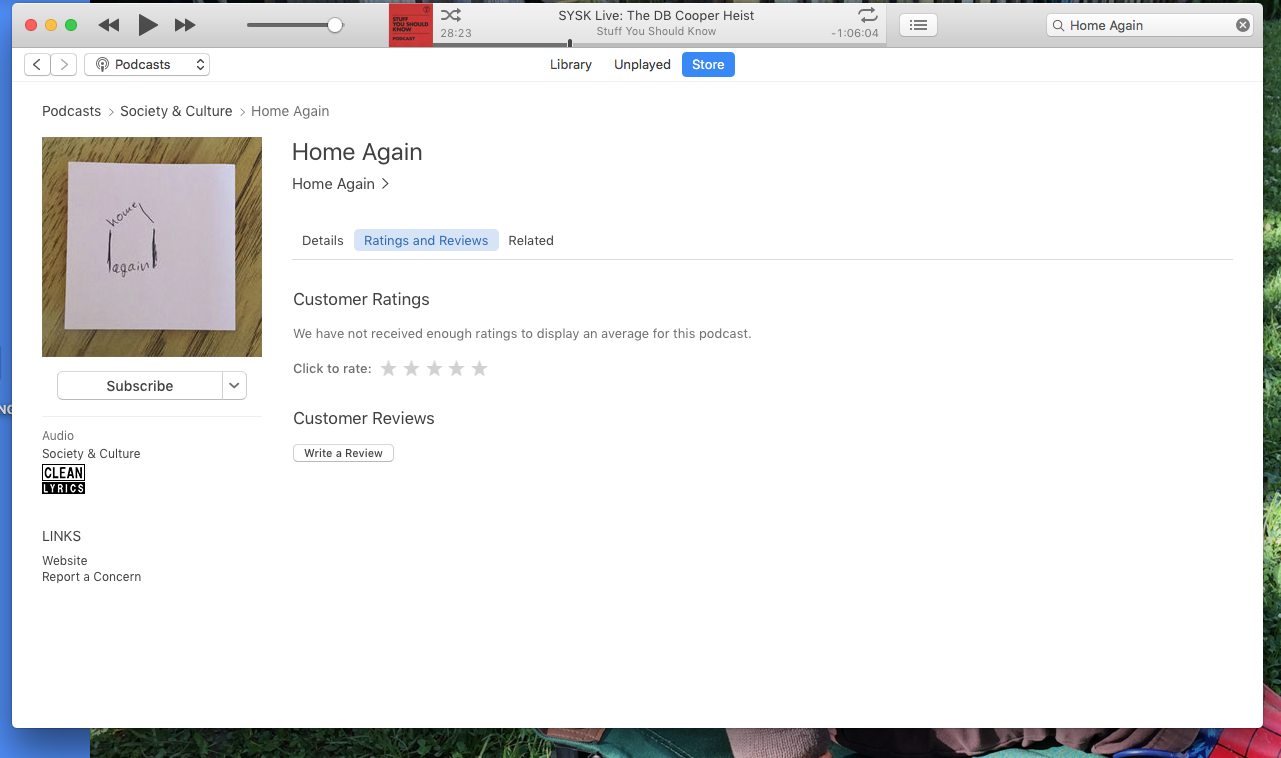The height and width of the screenshot is (758, 1281).
Task: Go to the Society & Culture breadcrumb
Action: [176, 111]
